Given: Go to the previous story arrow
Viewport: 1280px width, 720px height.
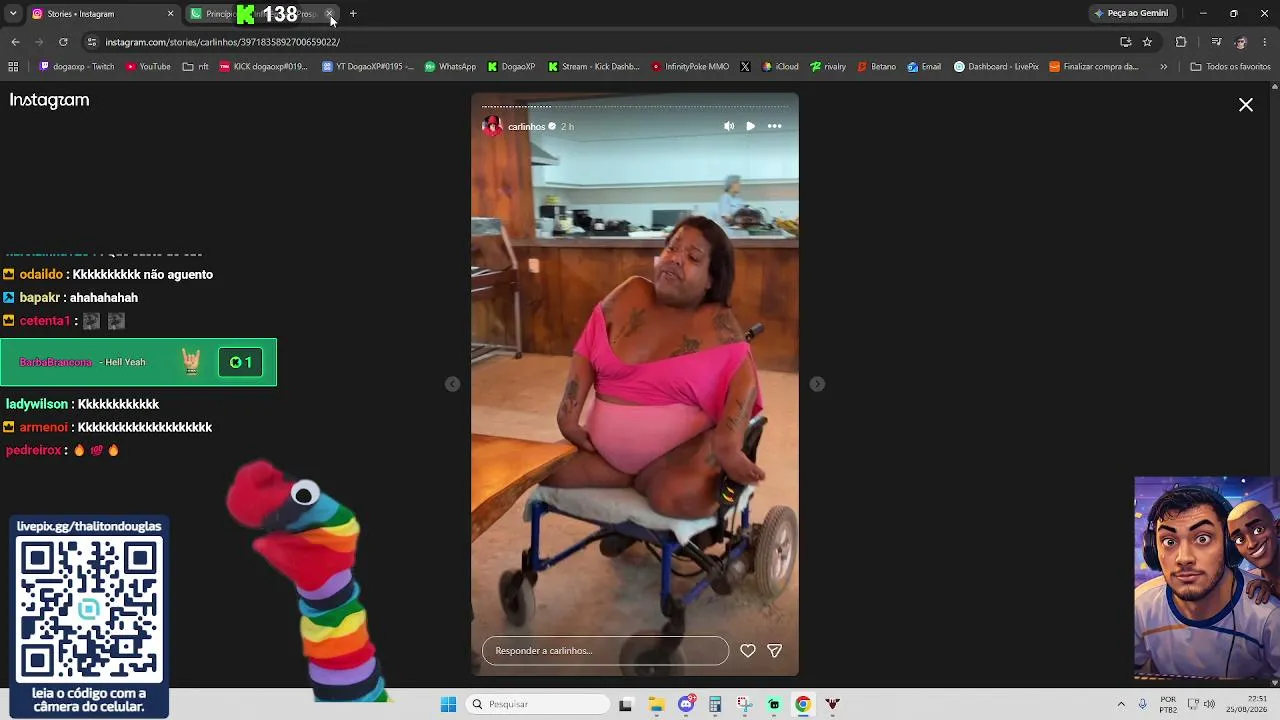Looking at the screenshot, I should point(453,384).
